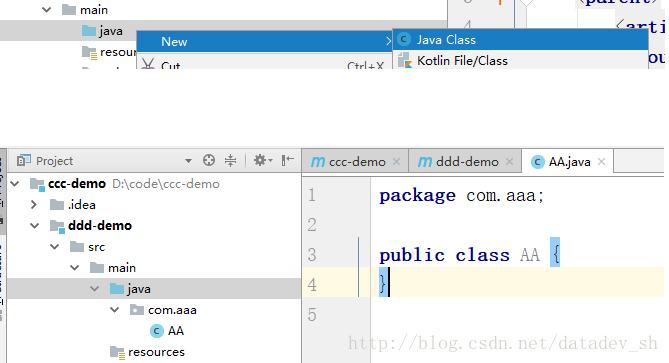Select the src folder
The image size is (669, 363).
point(96,247)
